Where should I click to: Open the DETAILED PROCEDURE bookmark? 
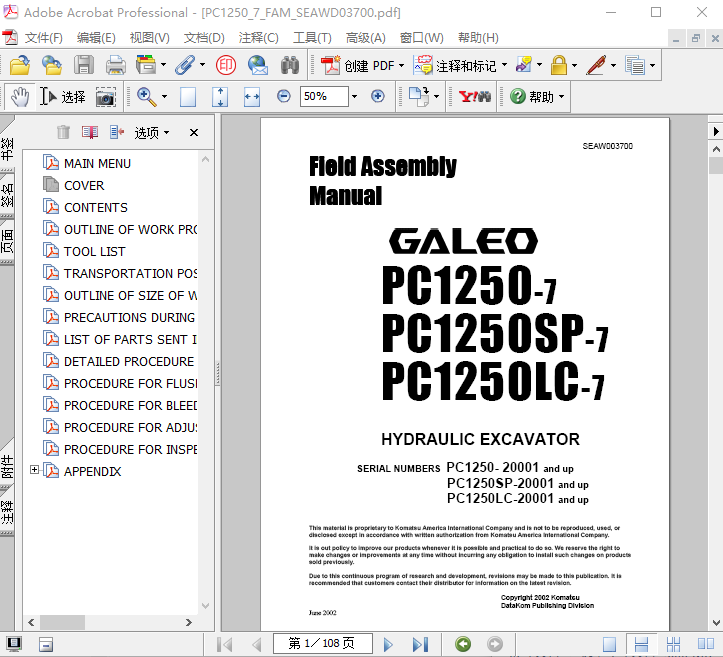[129, 361]
